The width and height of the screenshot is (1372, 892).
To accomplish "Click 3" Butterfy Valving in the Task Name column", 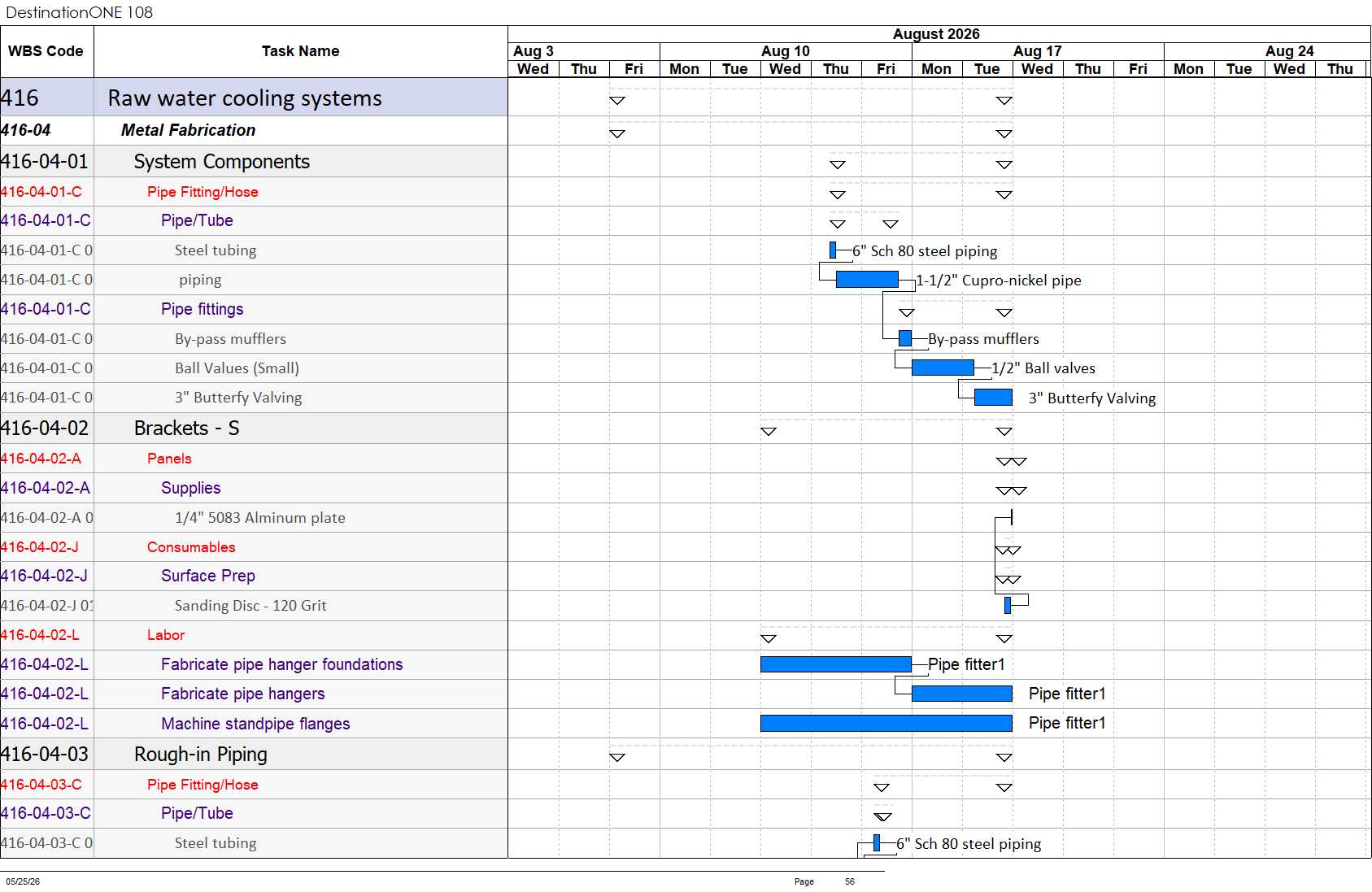I will [x=238, y=398].
